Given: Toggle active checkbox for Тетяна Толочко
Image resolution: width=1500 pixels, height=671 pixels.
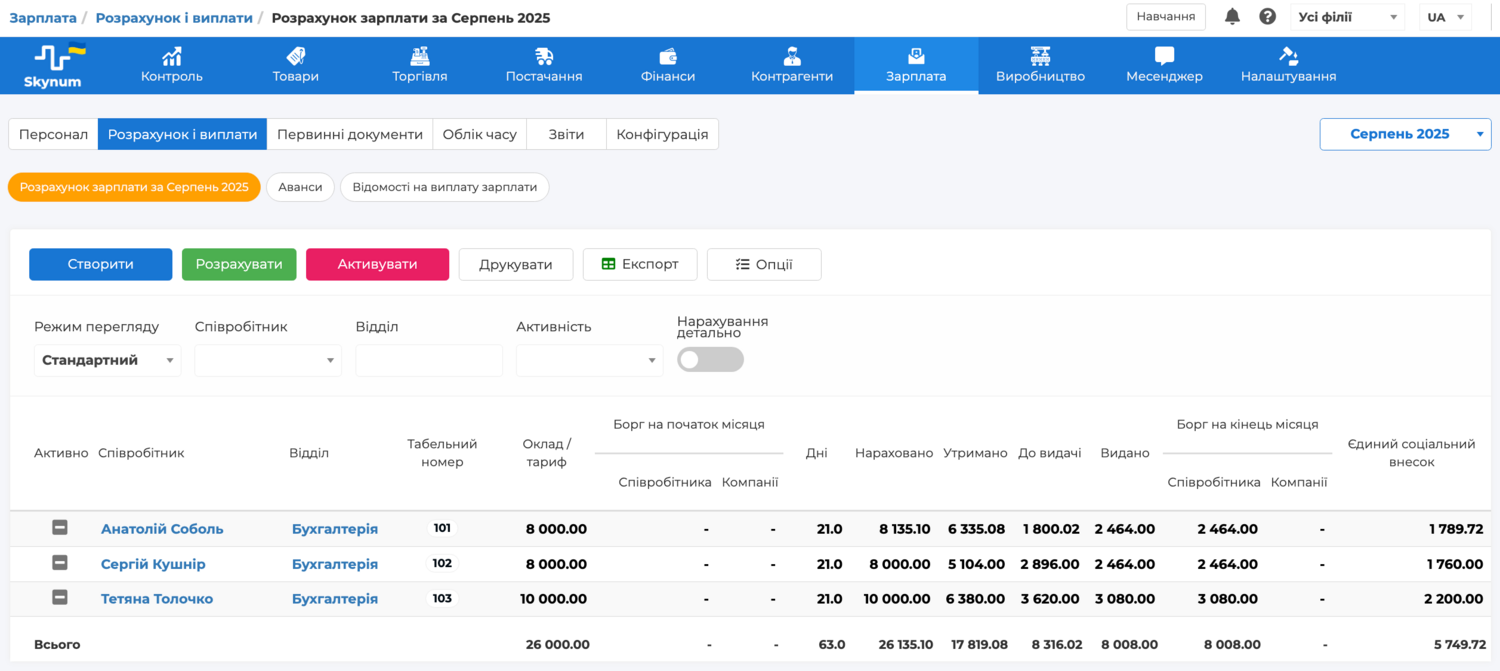Looking at the screenshot, I should tap(60, 598).
